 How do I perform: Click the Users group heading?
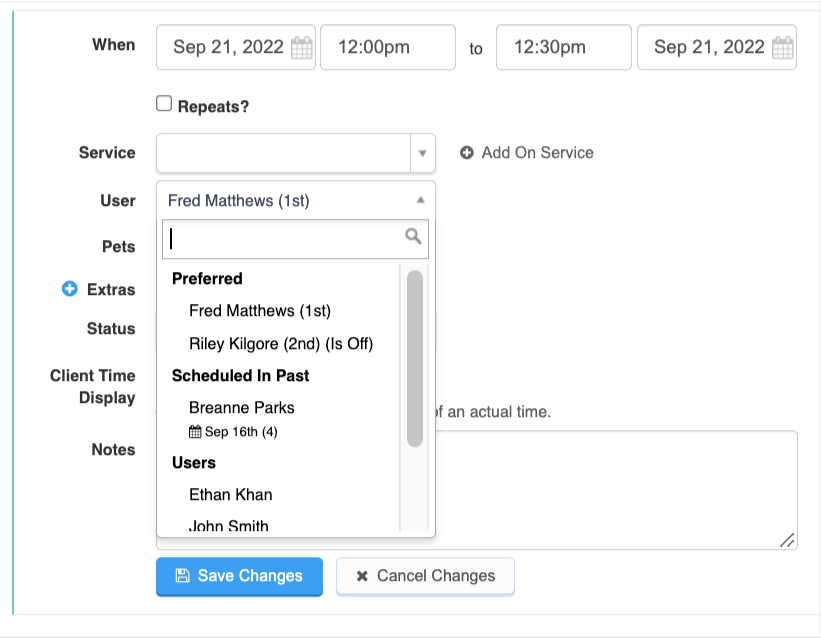194,463
